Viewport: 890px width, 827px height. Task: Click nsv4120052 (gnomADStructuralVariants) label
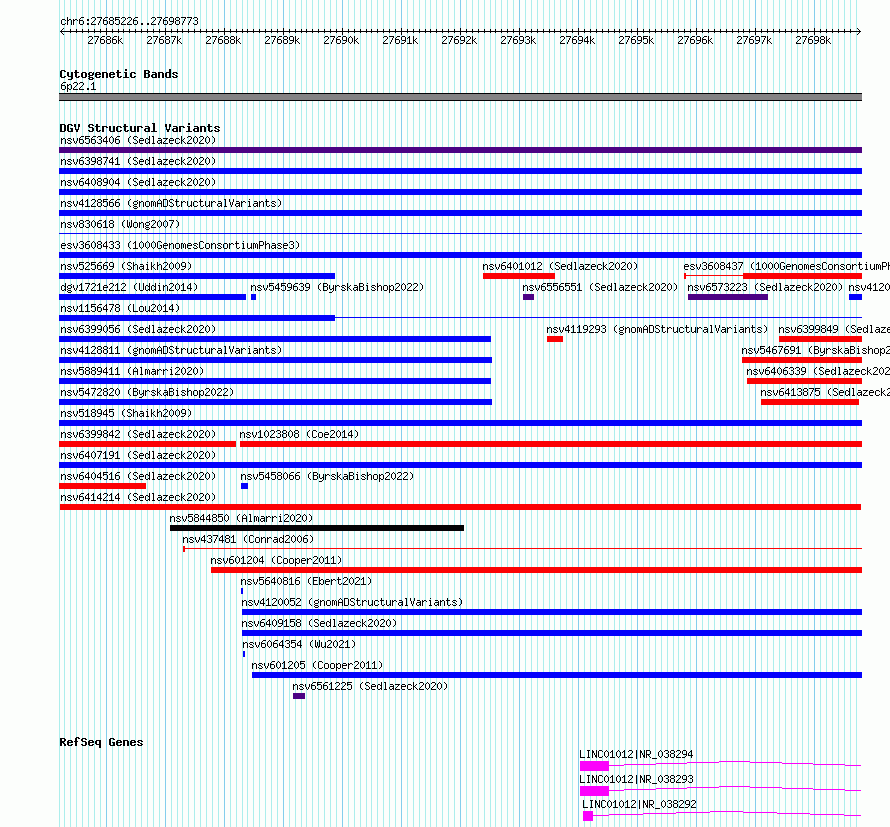coord(352,602)
